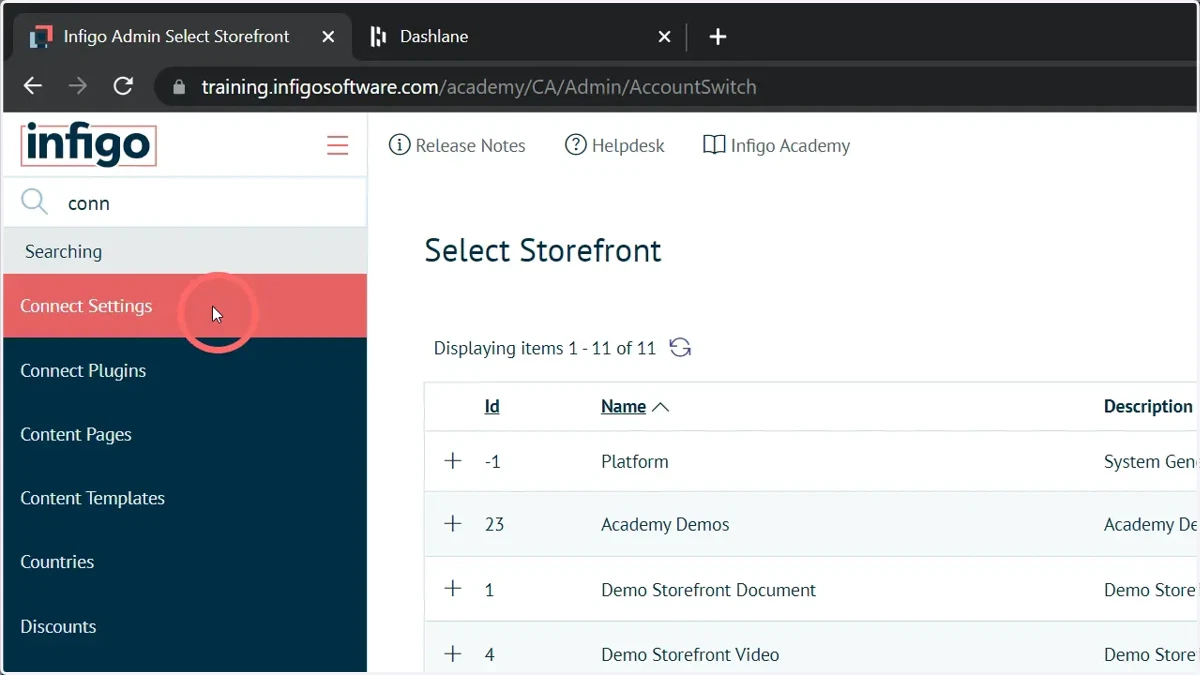Refresh the storefront list with the reload icon
The width and height of the screenshot is (1200, 675).
680,348
